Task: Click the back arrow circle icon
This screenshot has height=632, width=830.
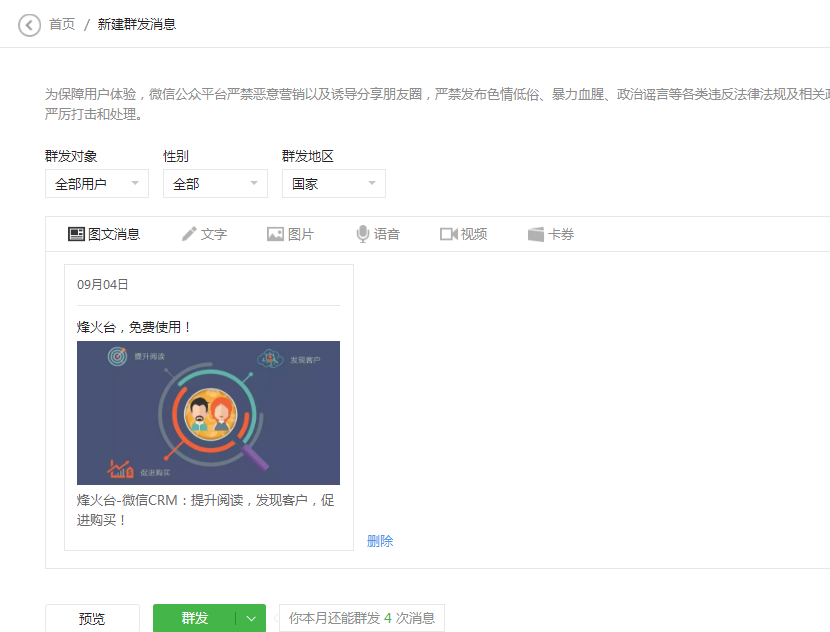Action: click(29, 25)
